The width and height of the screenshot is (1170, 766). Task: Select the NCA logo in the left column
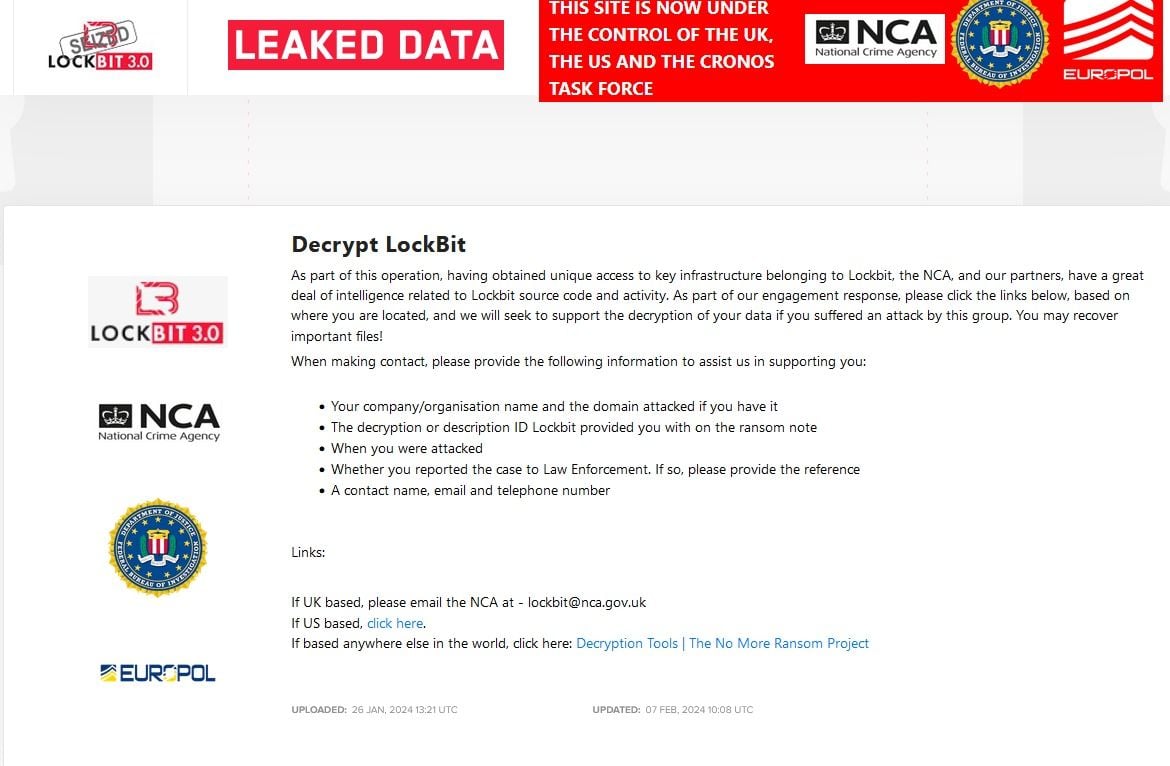click(159, 421)
